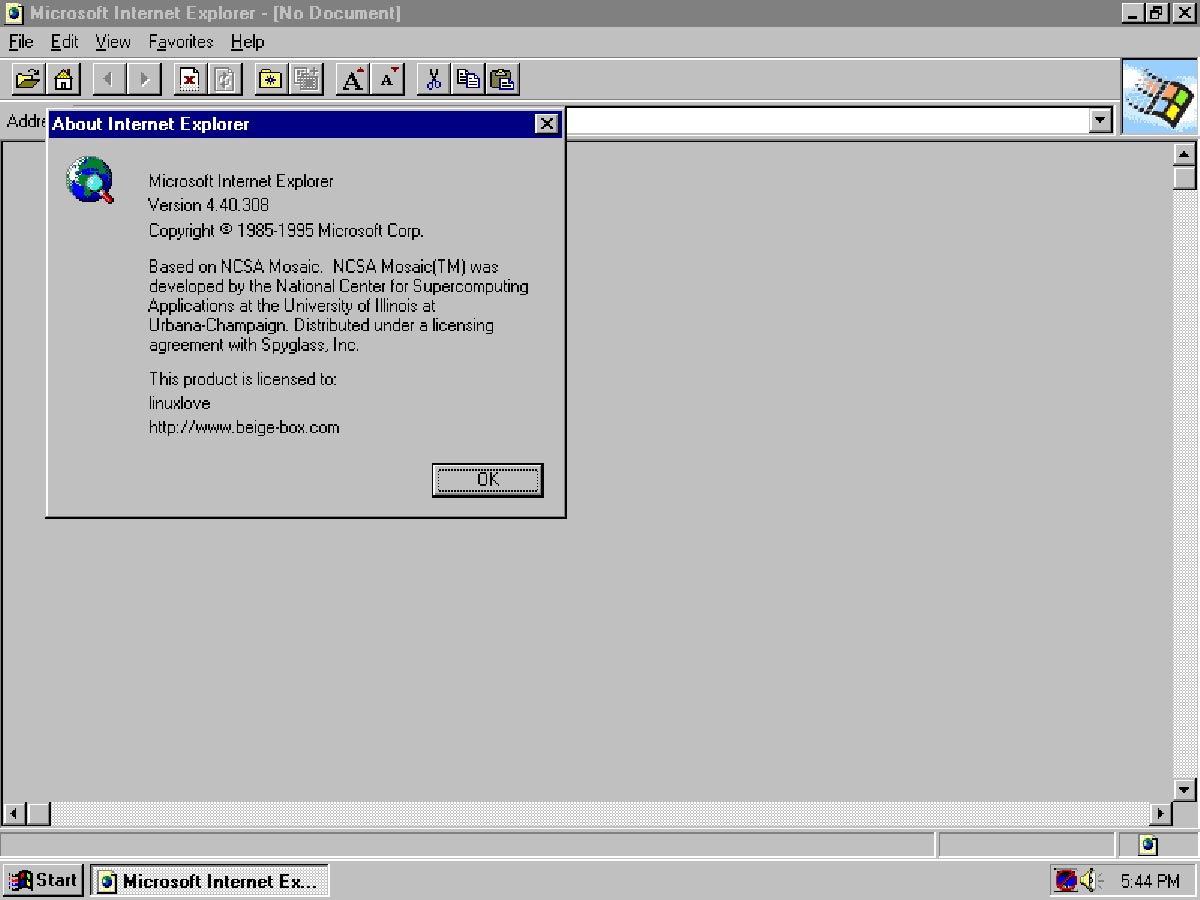Click the 'http://www.beige-box.com' text
1200x900 pixels.
pos(244,427)
